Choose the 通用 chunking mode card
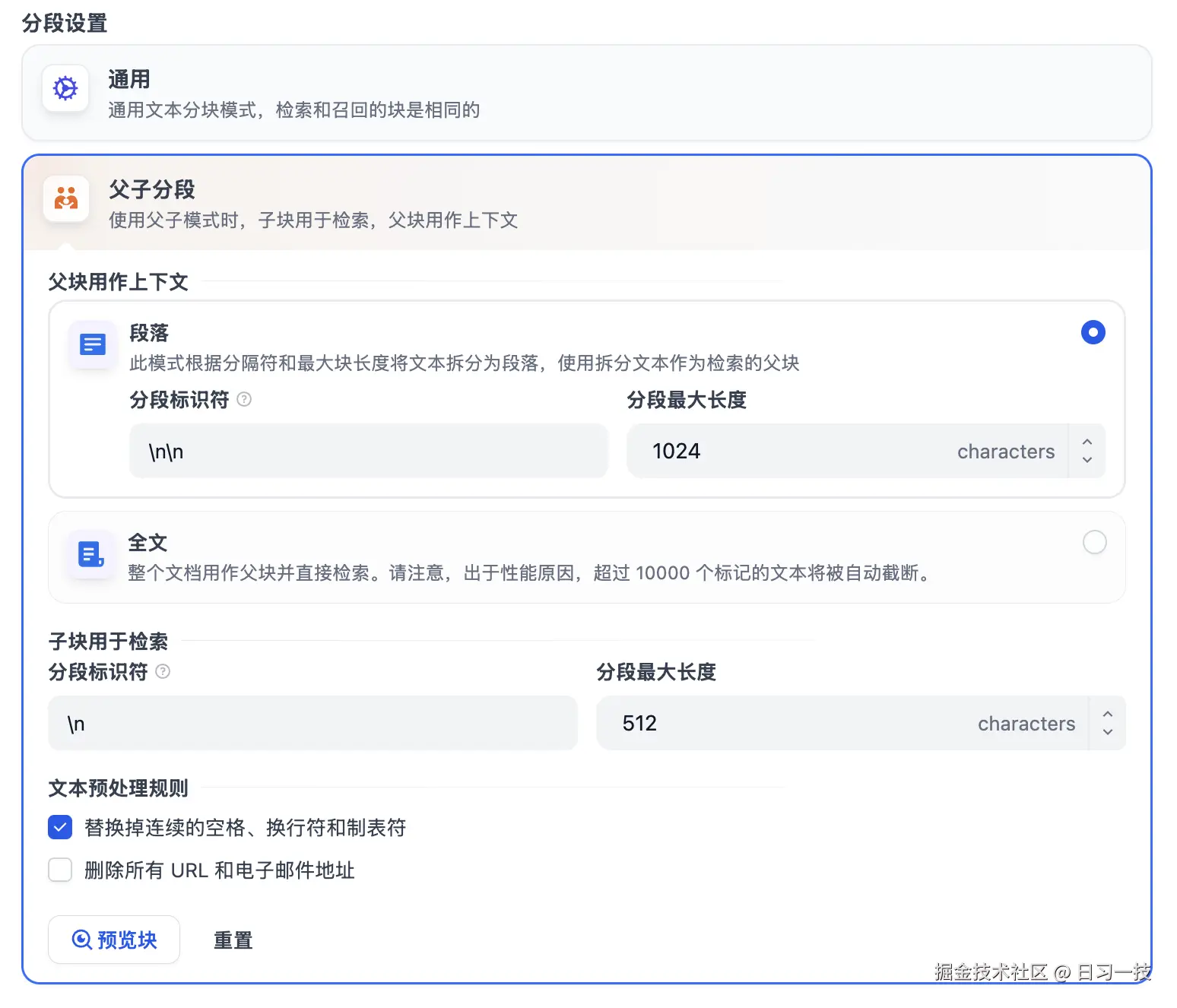The width and height of the screenshot is (1177, 1008). click(x=586, y=93)
